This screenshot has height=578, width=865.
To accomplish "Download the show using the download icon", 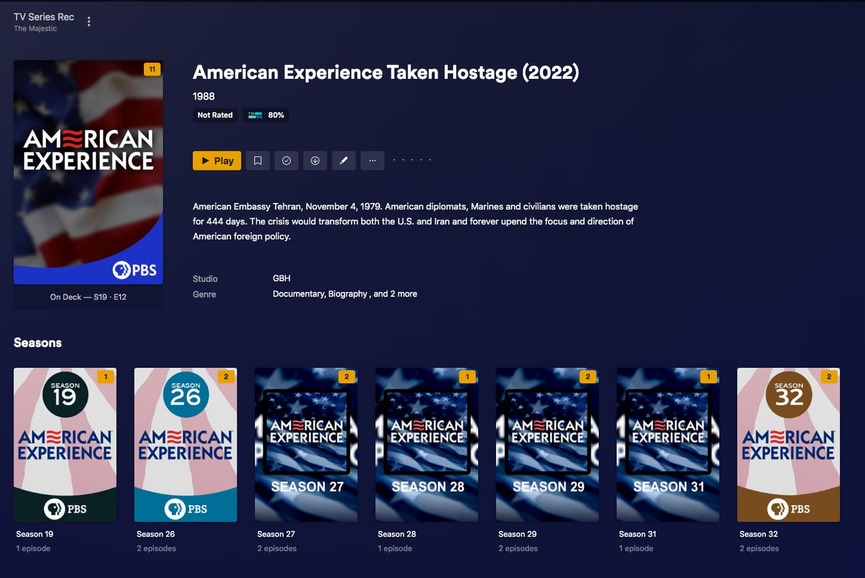I will pos(315,160).
